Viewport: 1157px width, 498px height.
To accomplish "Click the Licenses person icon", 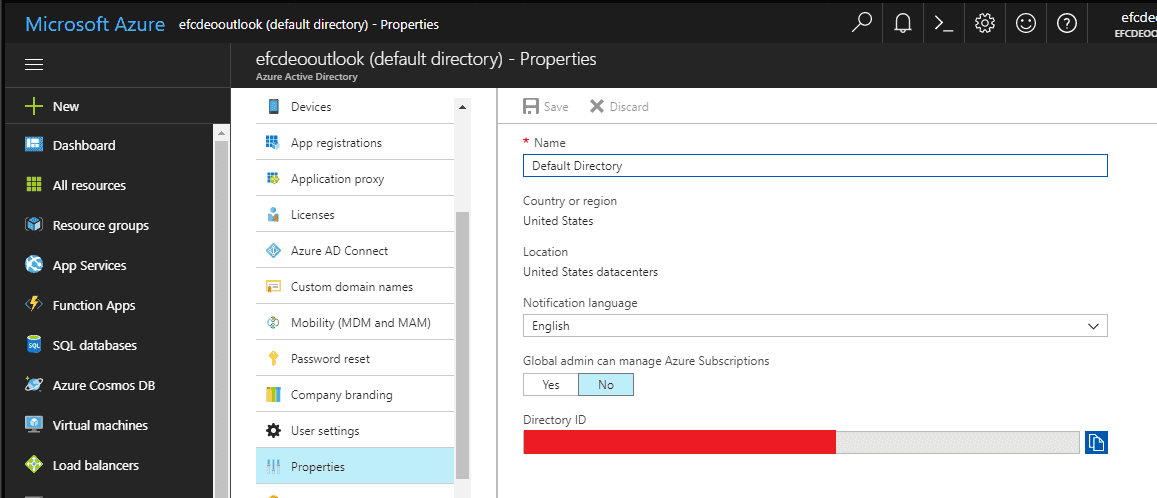I will (273, 215).
